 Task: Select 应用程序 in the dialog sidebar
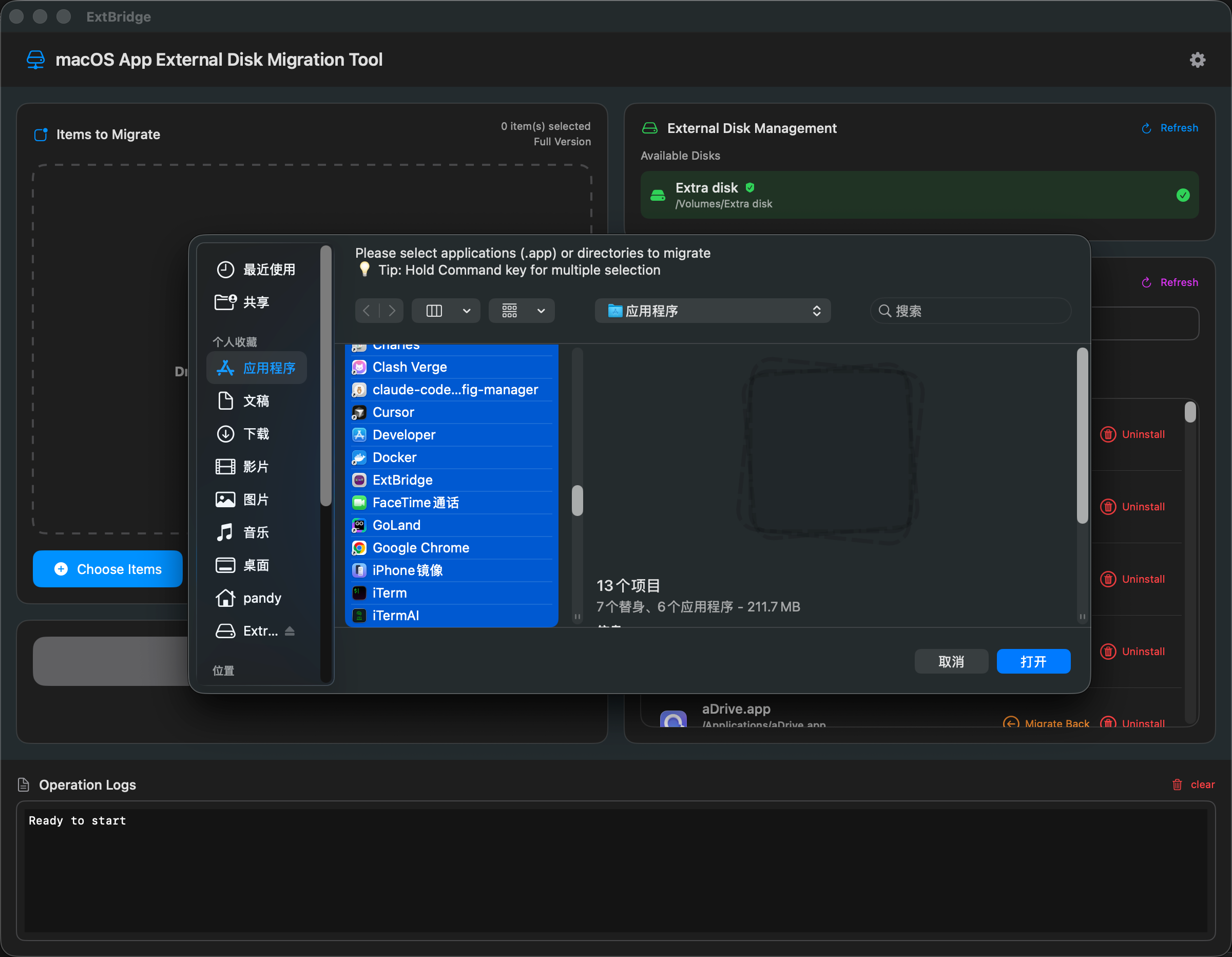coord(269,367)
